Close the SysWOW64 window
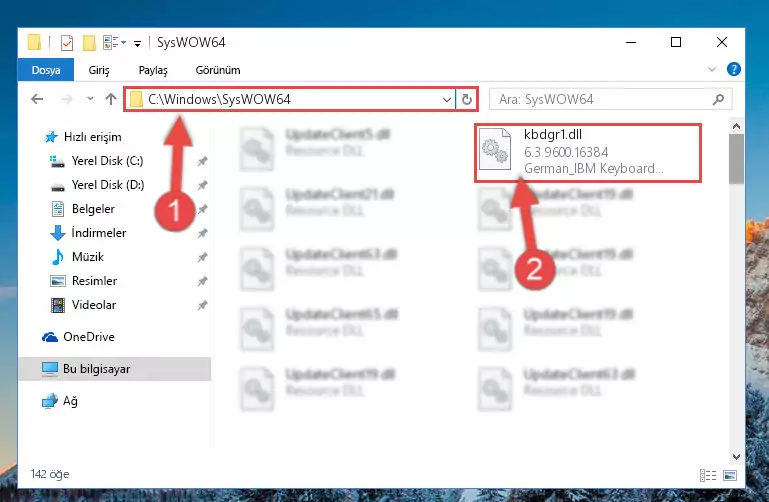 click(x=721, y=43)
